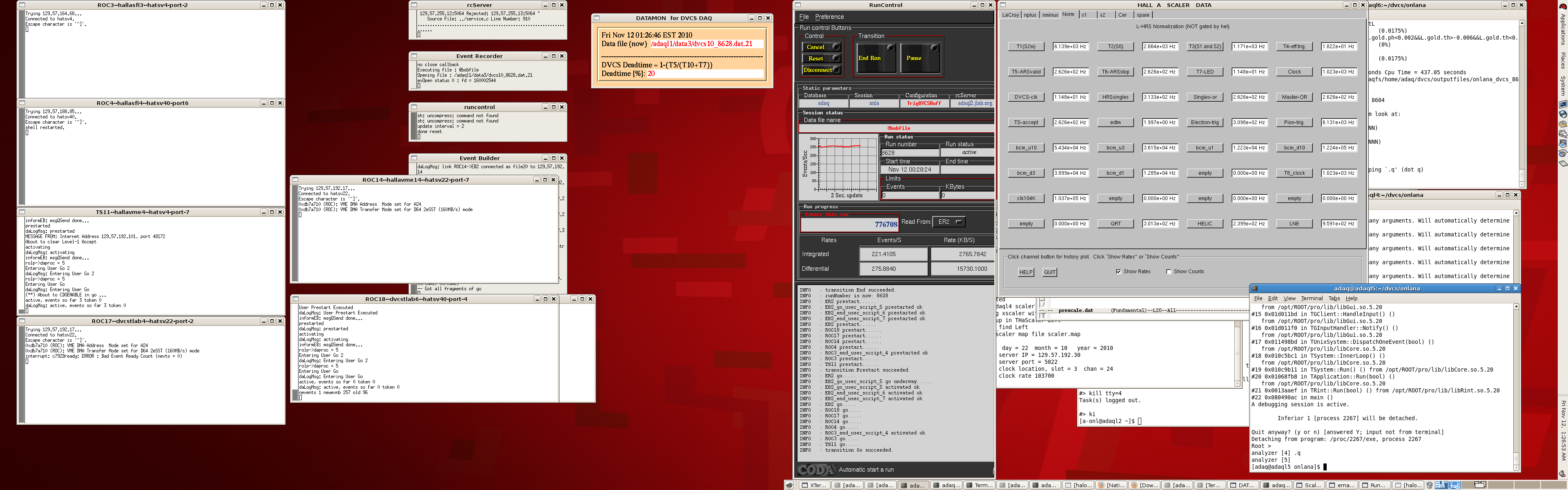Viewport: 1568px width, 490px height.
Task: Switch to the DAT... taskbar window
Action: tap(1243, 485)
